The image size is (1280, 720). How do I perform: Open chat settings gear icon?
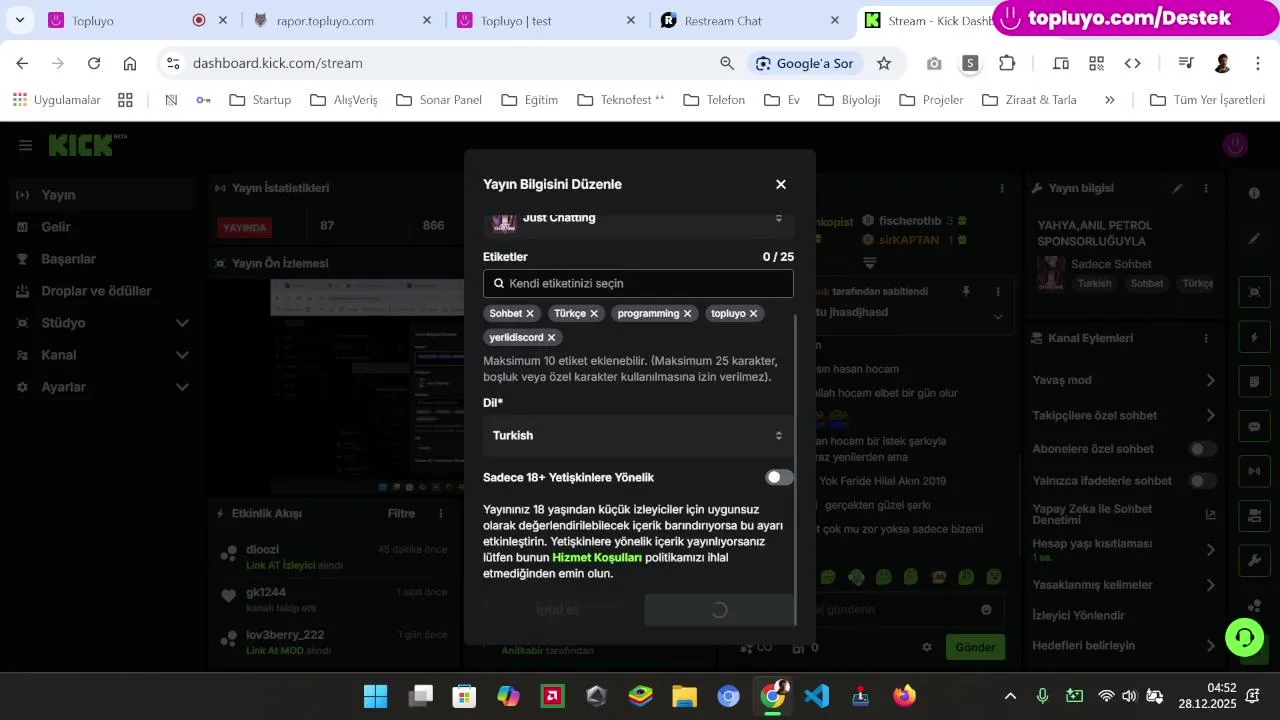927,648
